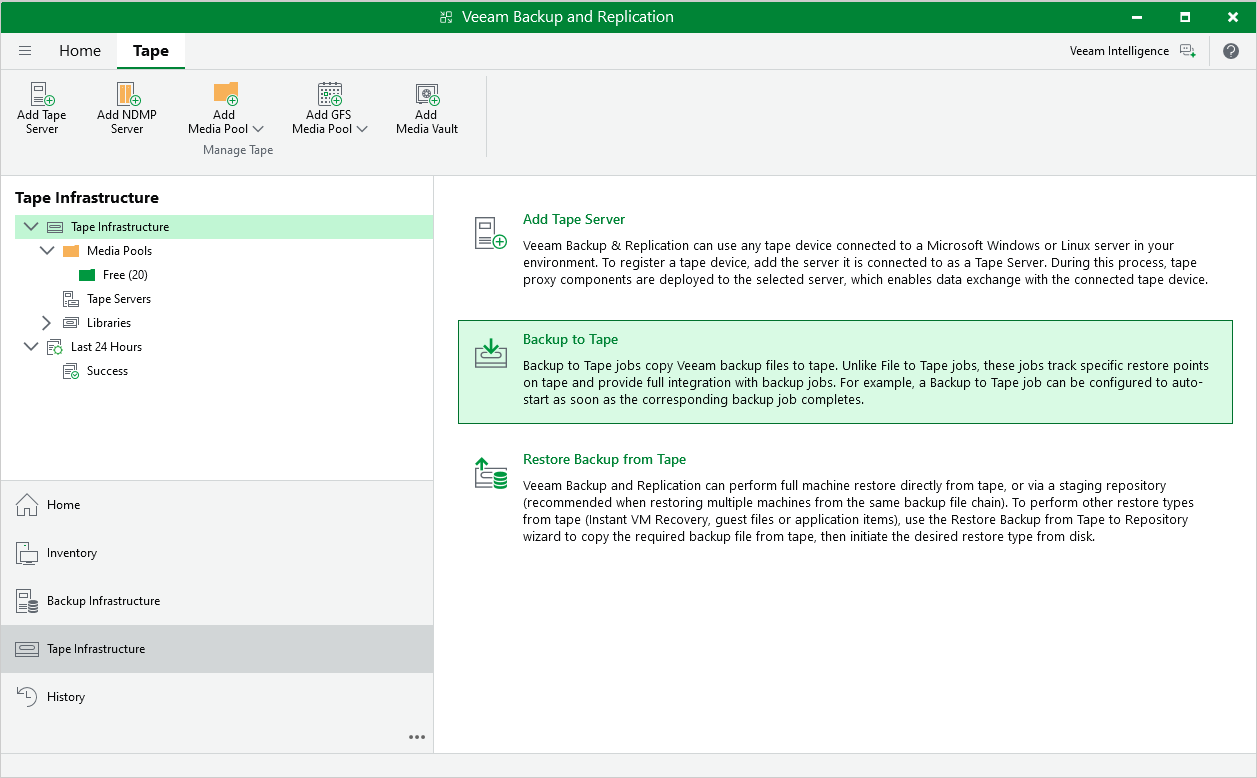Select Media Pools in the tree
The width and height of the screenshot is (1257, 778).
click(x=119, y=251)
